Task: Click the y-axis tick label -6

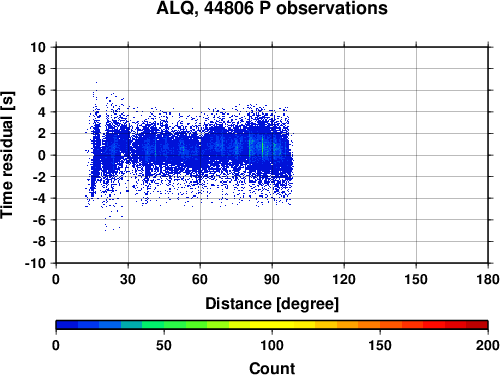Action: 39,220
